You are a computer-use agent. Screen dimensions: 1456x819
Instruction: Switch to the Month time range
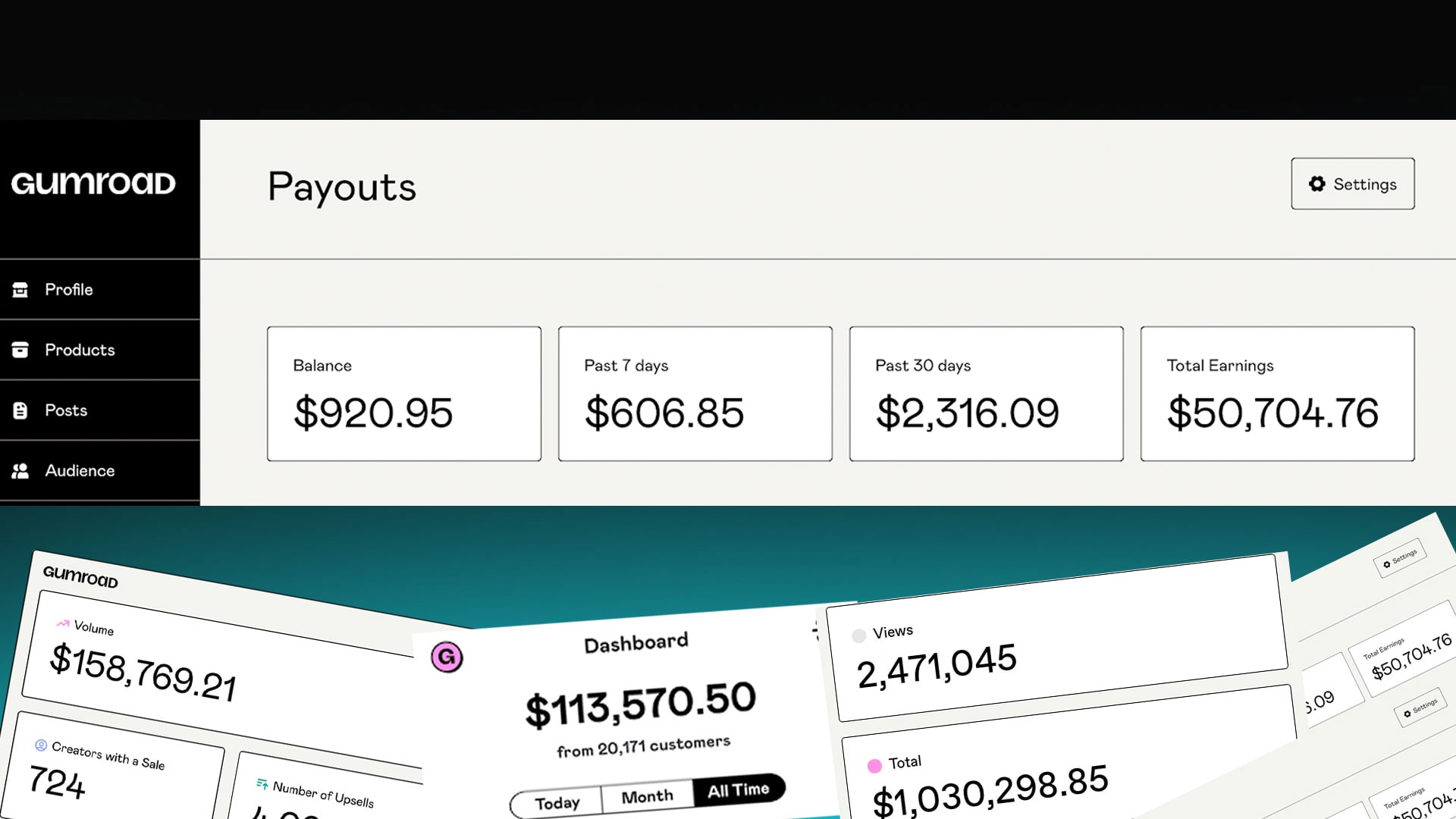(x=647, y=796)
